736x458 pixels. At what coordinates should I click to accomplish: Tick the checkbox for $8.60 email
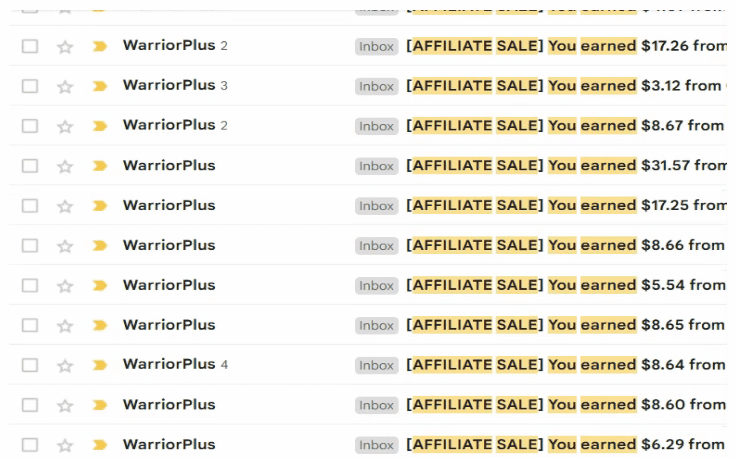click(x=30, y=405)
